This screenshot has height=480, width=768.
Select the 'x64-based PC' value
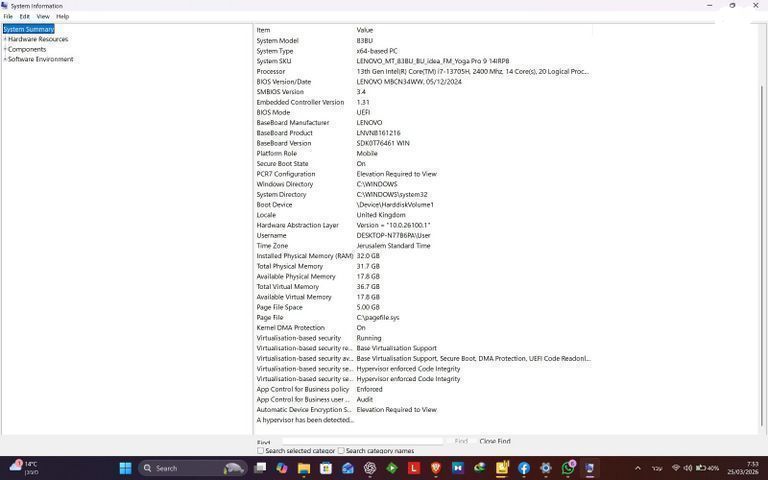point(377,51)
